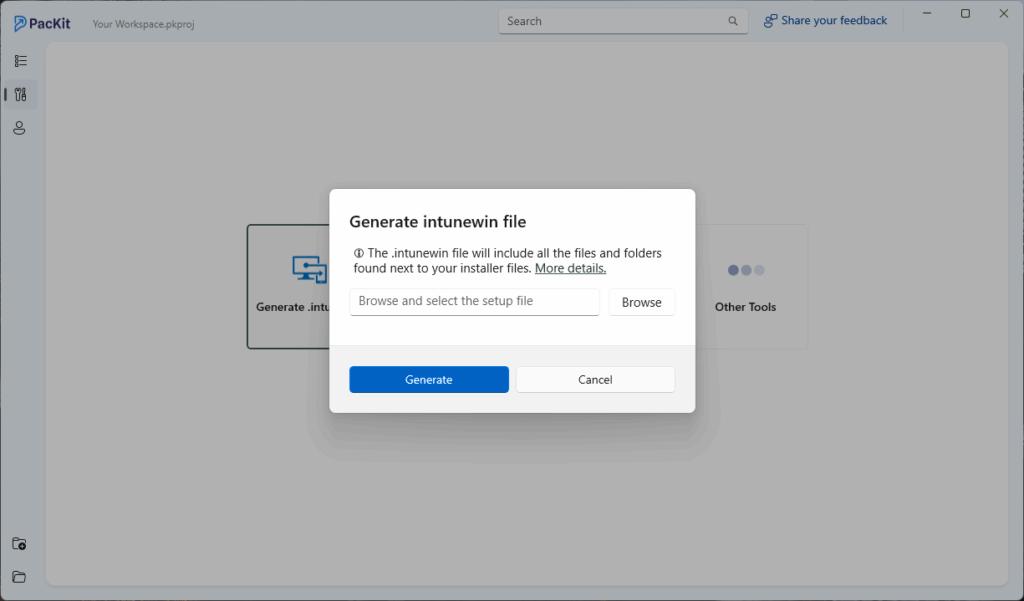1024x601 pixels.
Task: Click the open folder icon in sidebar
Action: coord(19,577)
